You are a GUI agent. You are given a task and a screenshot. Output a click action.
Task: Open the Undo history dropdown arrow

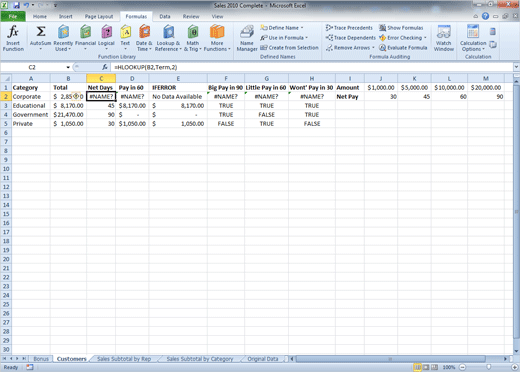33,5
